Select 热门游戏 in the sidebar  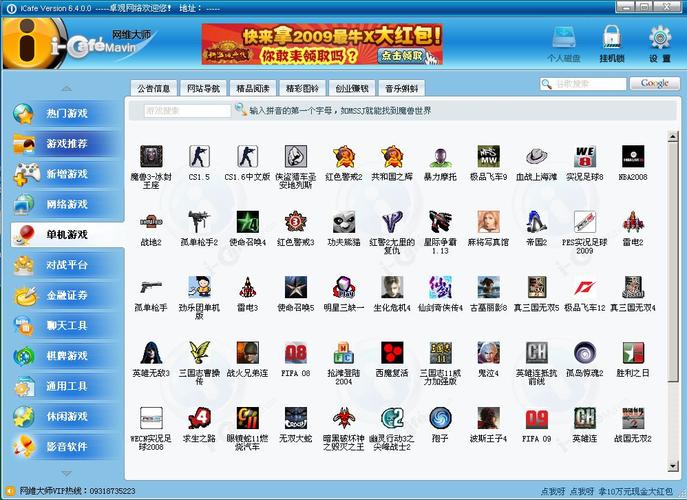click(x=67, y=113)
